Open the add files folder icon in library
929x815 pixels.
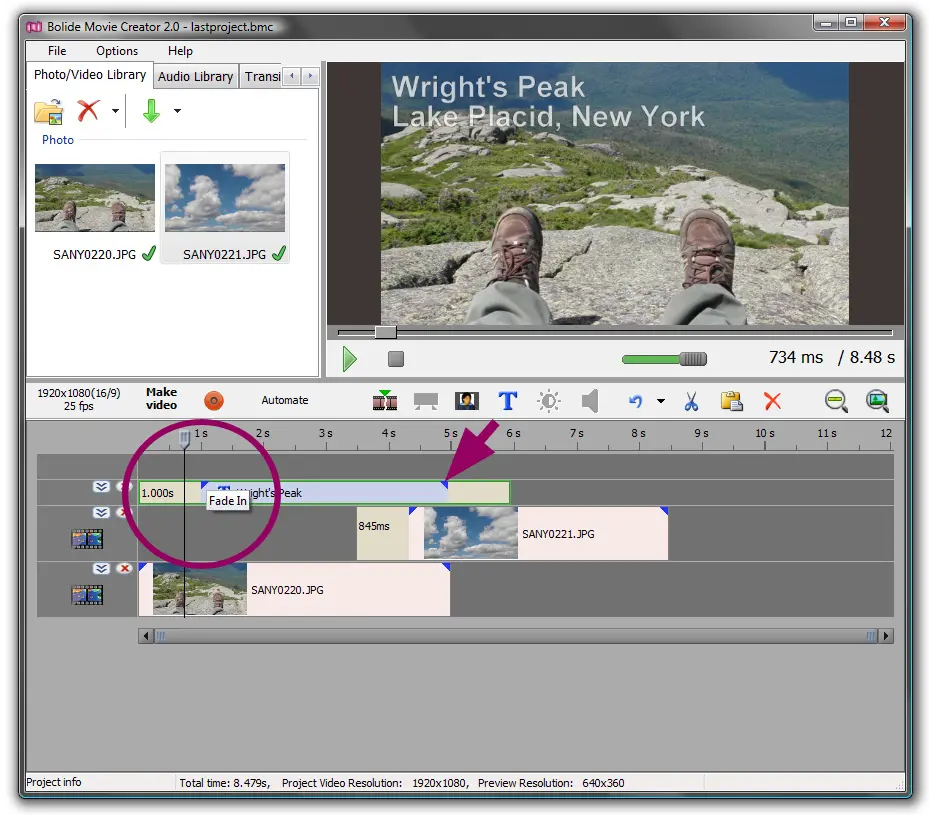pyautogui.click(x=48, y=111)
